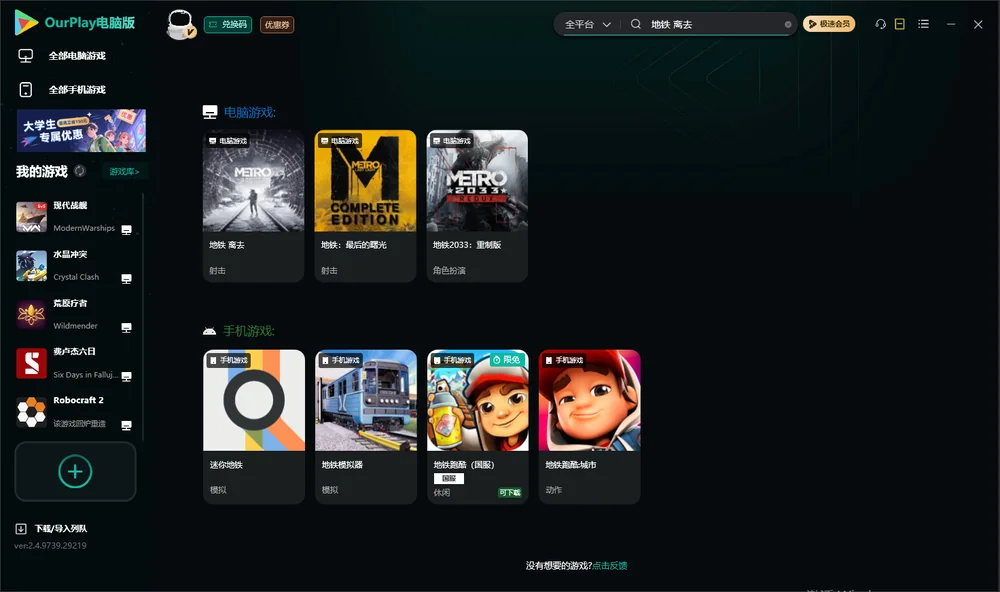Click the 极速会员 membership button

pyautogui.click(x=829, y=24)
